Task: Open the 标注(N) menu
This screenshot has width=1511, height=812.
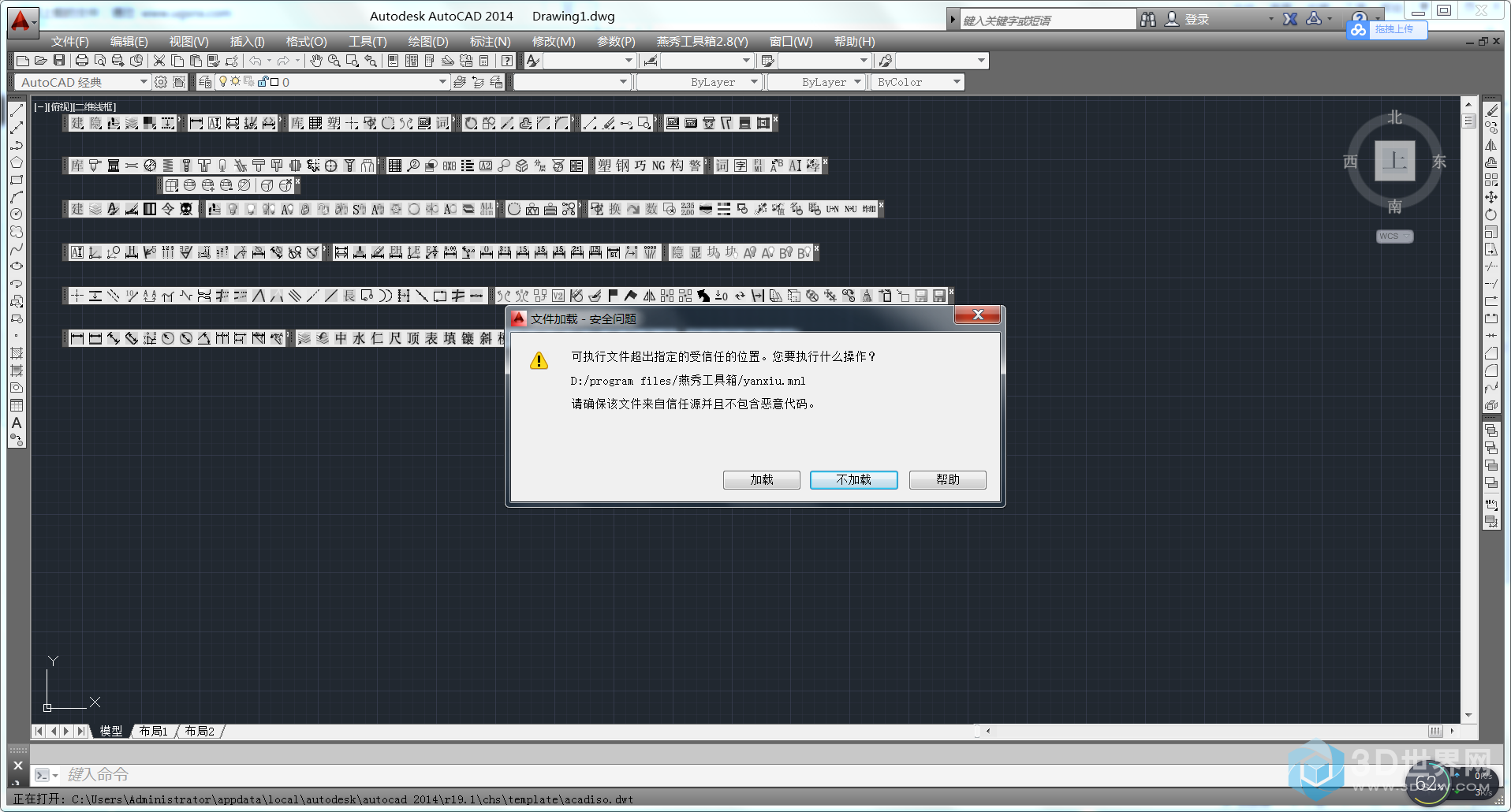Action: click(x=491, y=42)
